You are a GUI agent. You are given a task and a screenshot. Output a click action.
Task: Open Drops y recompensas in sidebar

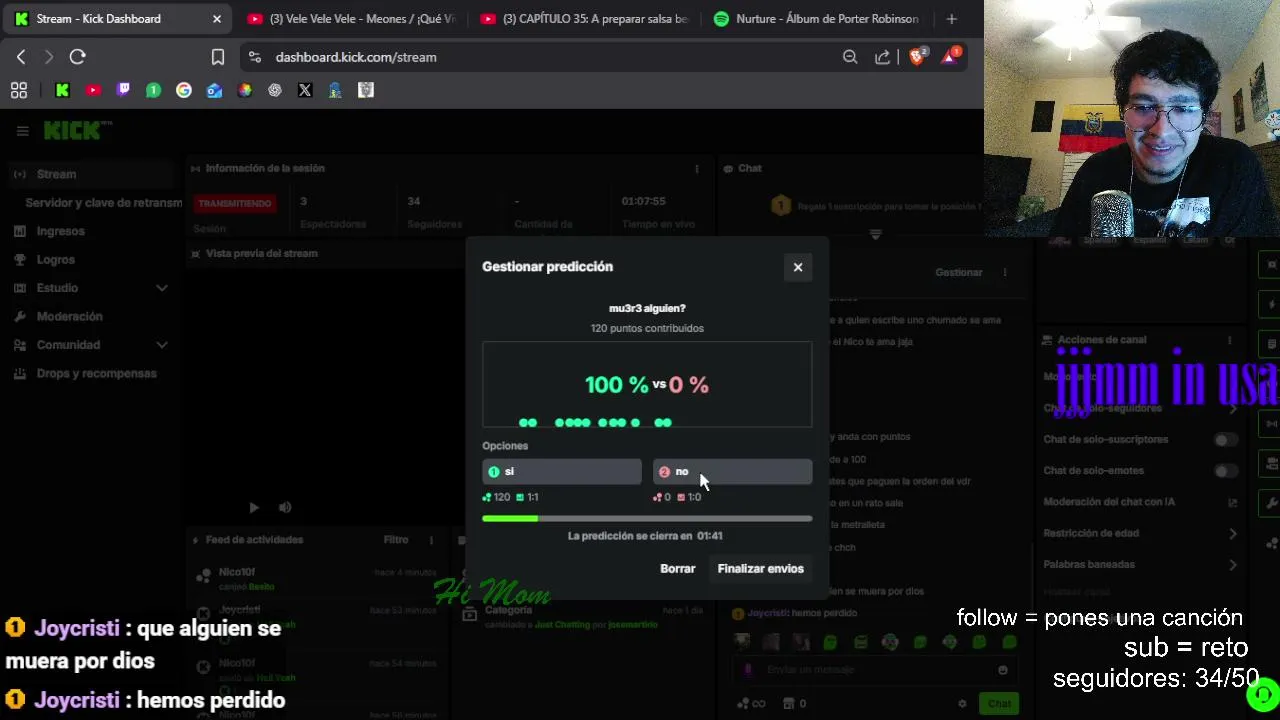tap(96, 373)
